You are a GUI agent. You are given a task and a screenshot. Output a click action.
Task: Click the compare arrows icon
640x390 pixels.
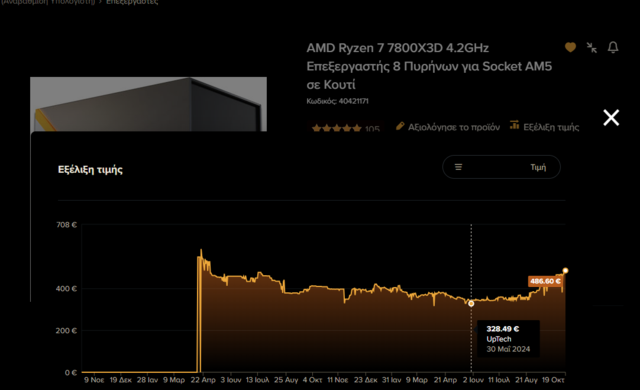click(x=591, y=48)
